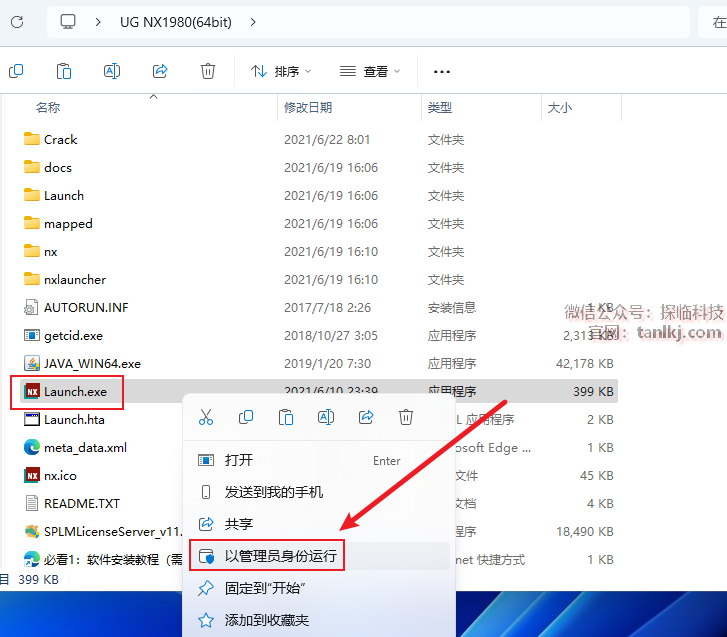Screen dimensions: 727x637
Task: Select the Crack folder
Action: click(60, 140)
